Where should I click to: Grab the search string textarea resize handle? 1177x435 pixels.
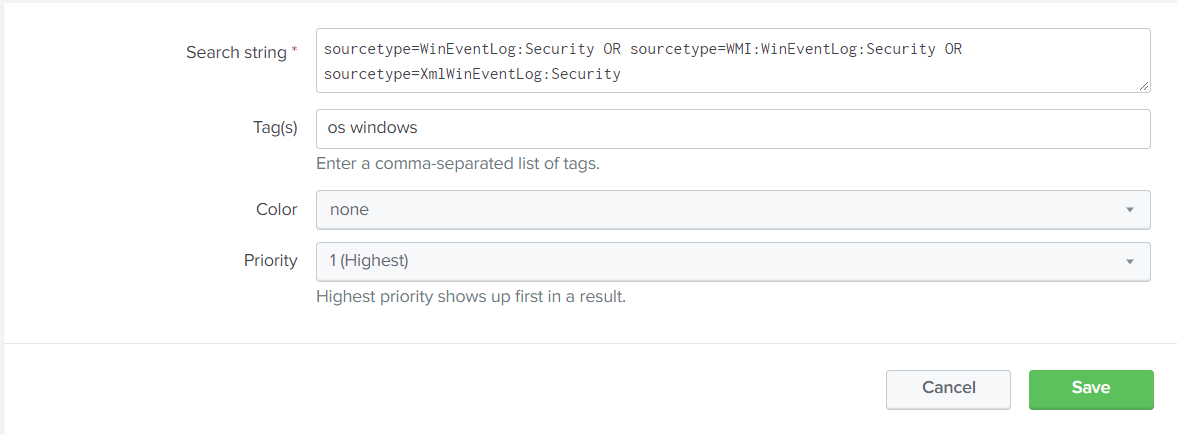point(1144,87)
